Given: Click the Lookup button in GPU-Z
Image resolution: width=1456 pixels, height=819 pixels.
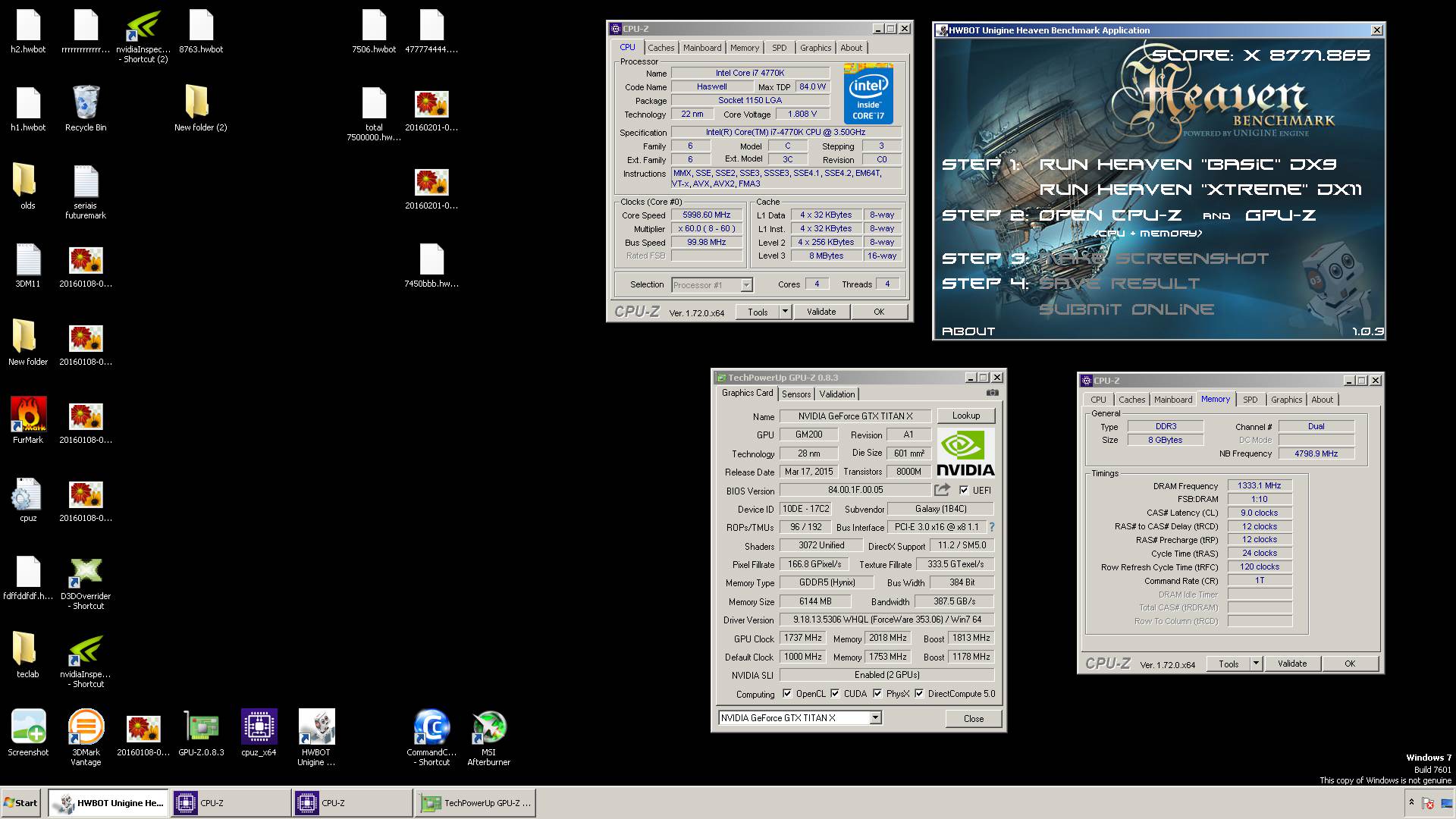Looking at the screenshot, I should [x=966, y=416].
